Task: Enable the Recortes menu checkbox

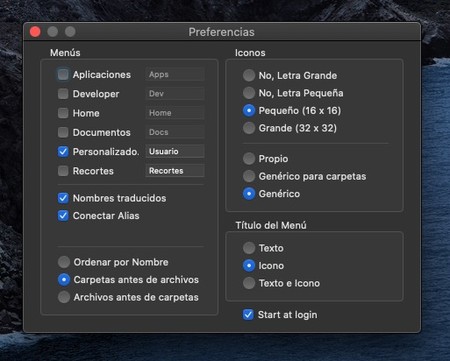Action: (63, 171)
